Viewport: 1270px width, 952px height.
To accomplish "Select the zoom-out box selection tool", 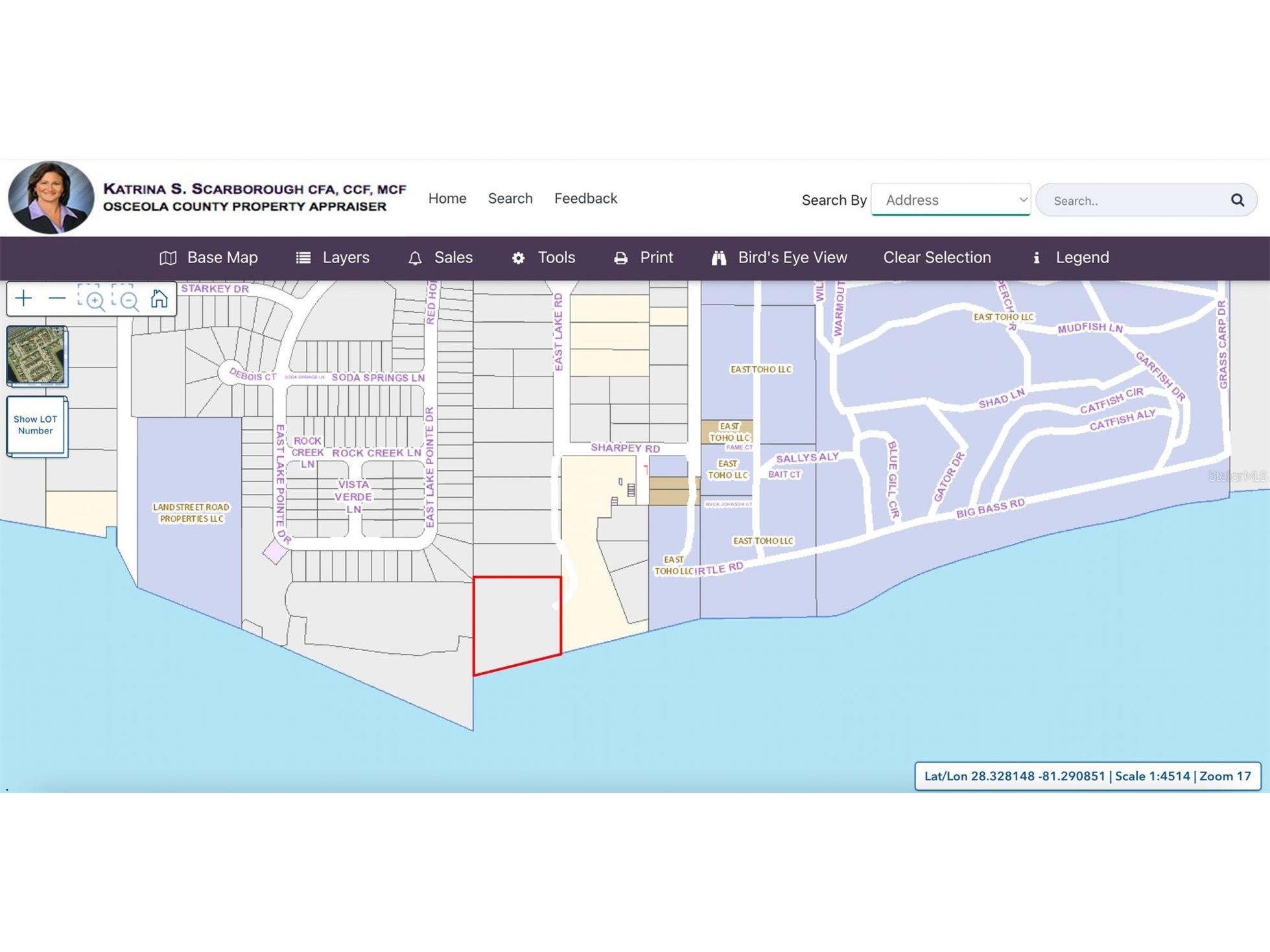I will (126, 298).
